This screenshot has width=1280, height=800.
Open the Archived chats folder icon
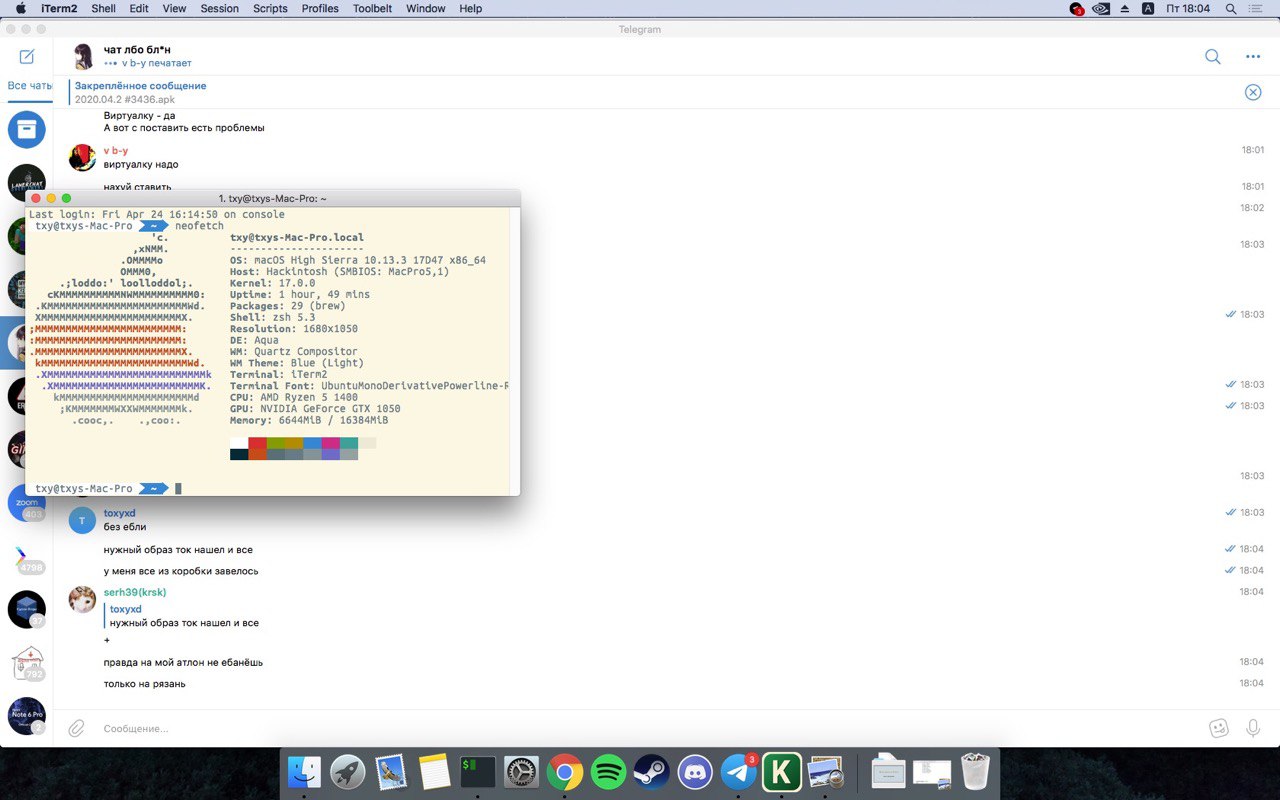click(27, 129)
